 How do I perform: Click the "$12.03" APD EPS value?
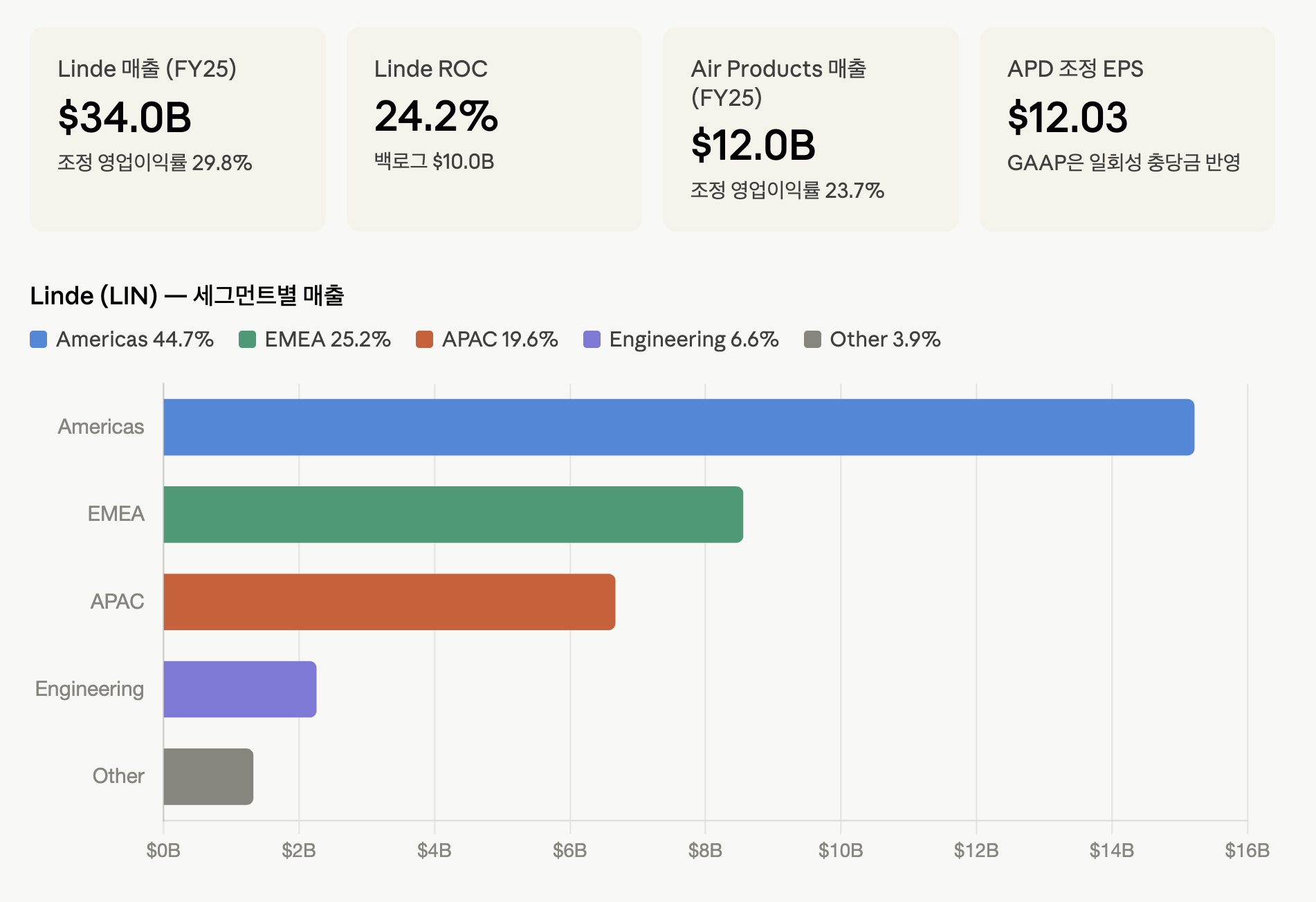pos(1068,117)
